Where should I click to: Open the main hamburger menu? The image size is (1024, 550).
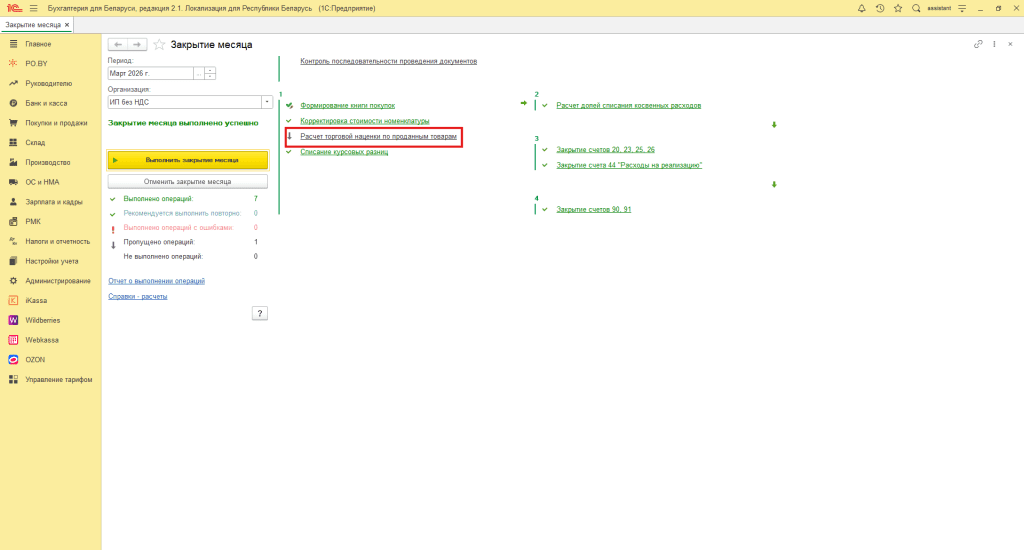click(33, 8)
